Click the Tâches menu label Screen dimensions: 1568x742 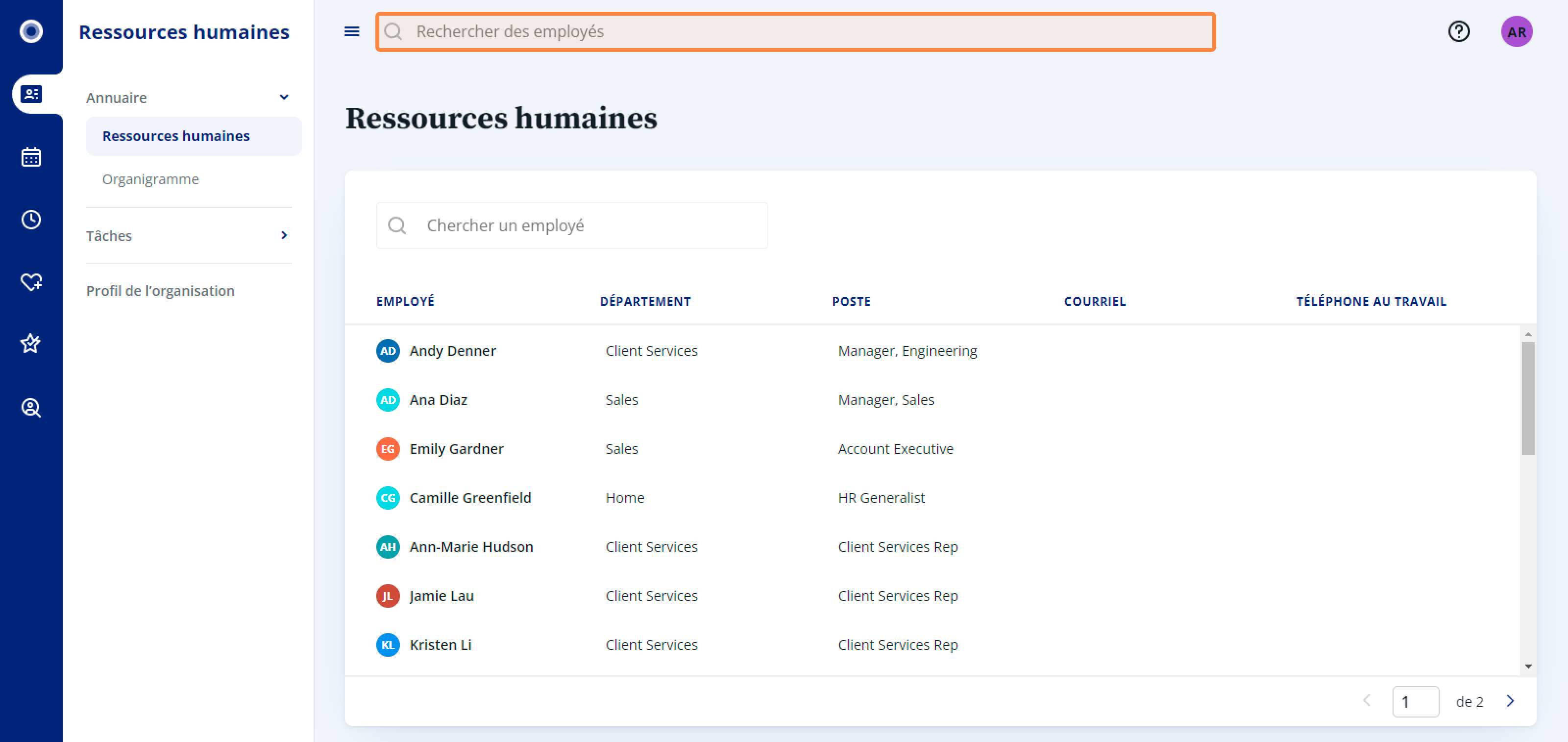pos(109,236)
